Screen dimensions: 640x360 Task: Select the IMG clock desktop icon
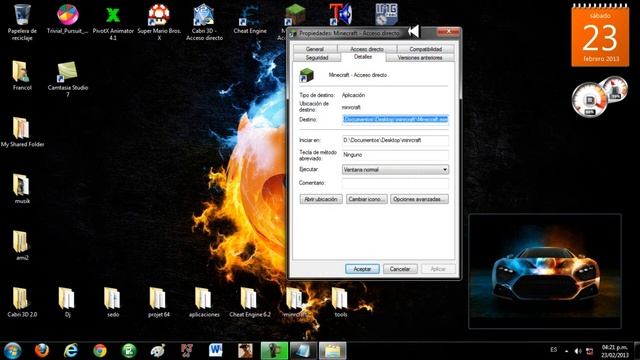[x=386, y=15]
